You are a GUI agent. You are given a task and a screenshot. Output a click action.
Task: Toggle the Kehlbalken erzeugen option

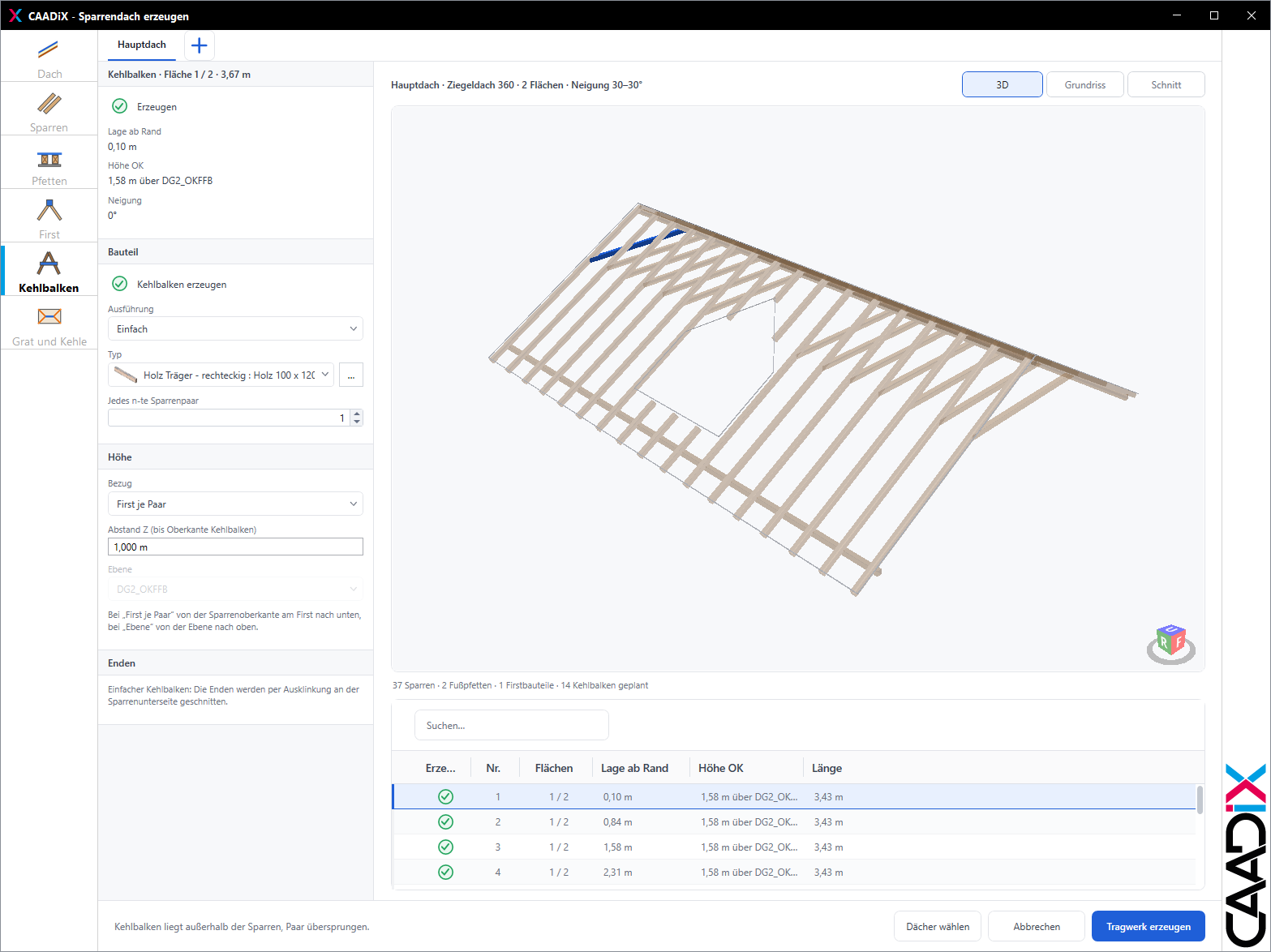119,284
